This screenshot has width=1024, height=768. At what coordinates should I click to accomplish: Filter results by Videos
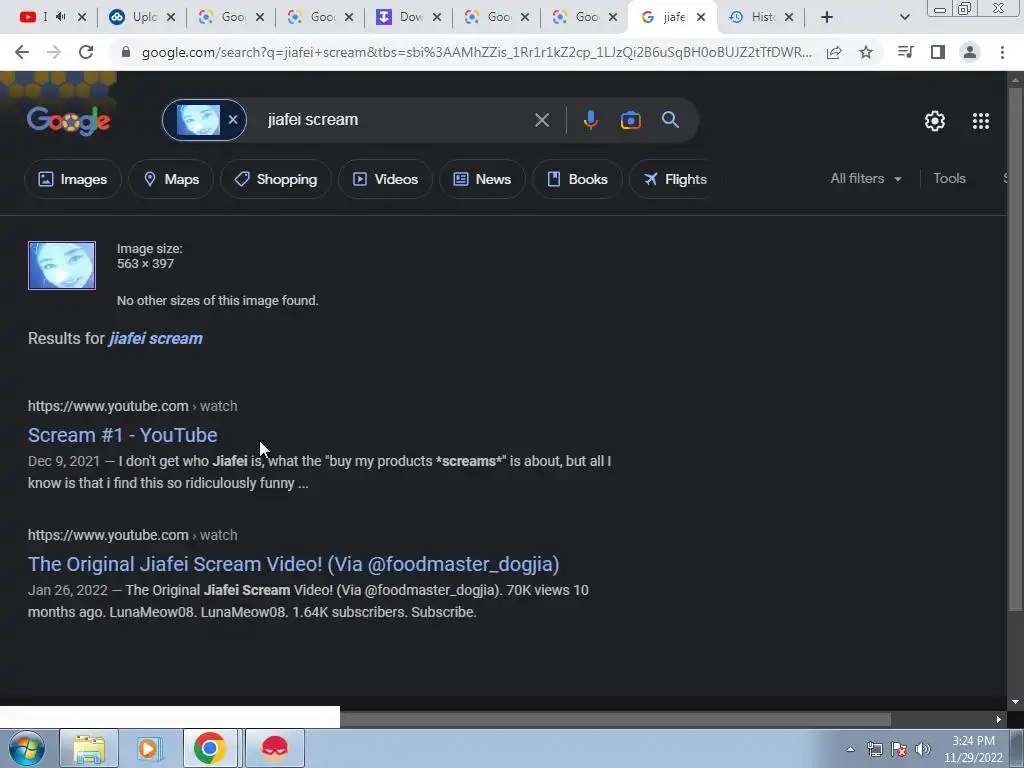click(385, 179)
